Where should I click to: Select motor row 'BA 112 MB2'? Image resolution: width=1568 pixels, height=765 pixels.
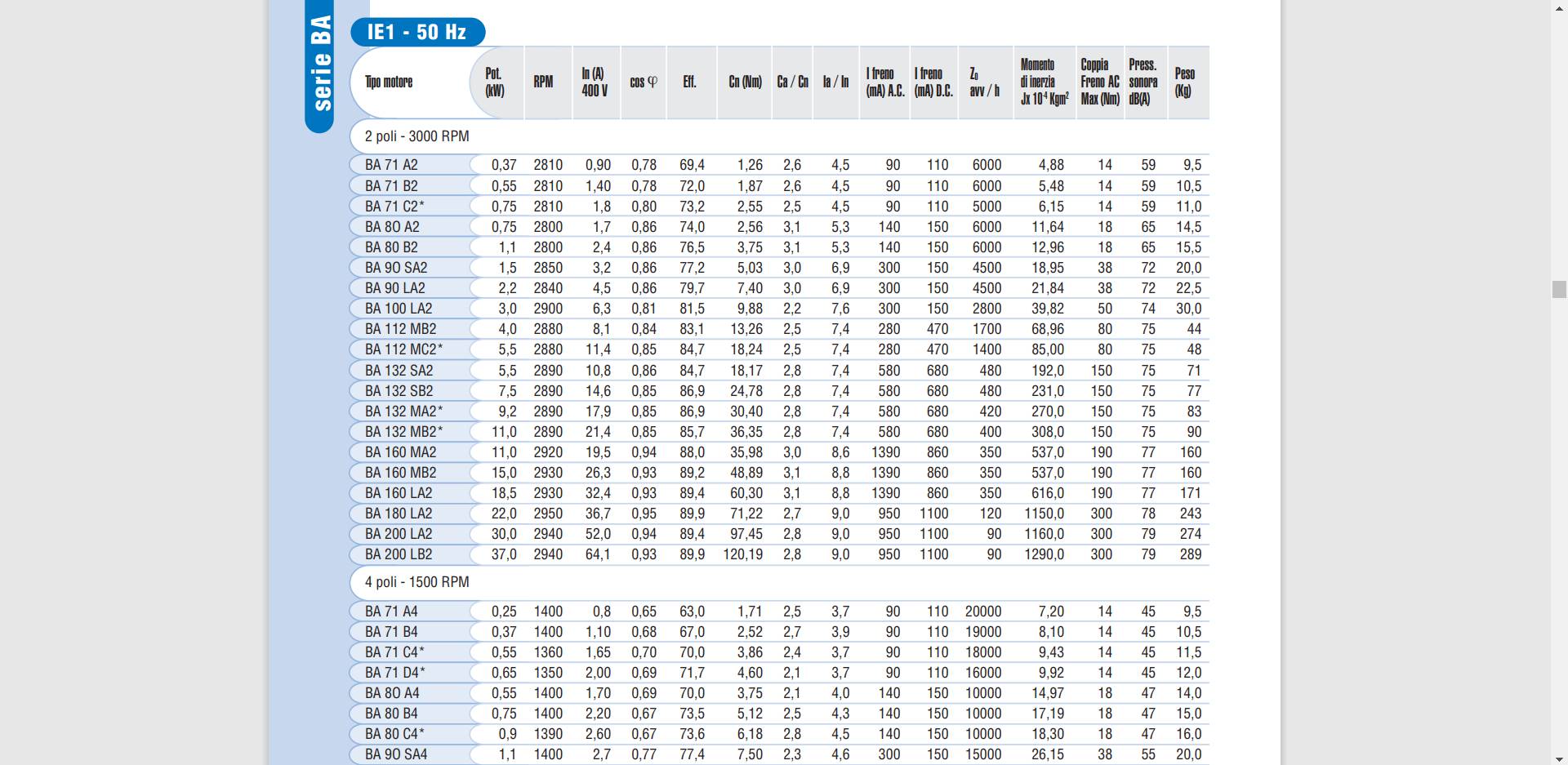[x=780, y=329]
